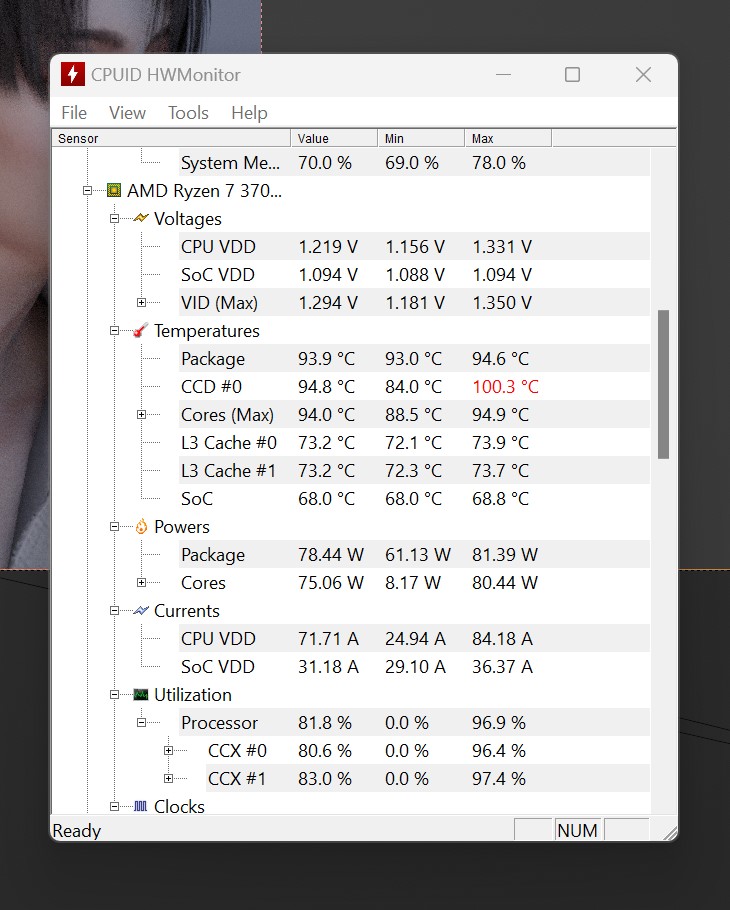Click the red 100.3 °C max value
The width and height of the screenshot is (730, 910).
click(x=505, y=387)
